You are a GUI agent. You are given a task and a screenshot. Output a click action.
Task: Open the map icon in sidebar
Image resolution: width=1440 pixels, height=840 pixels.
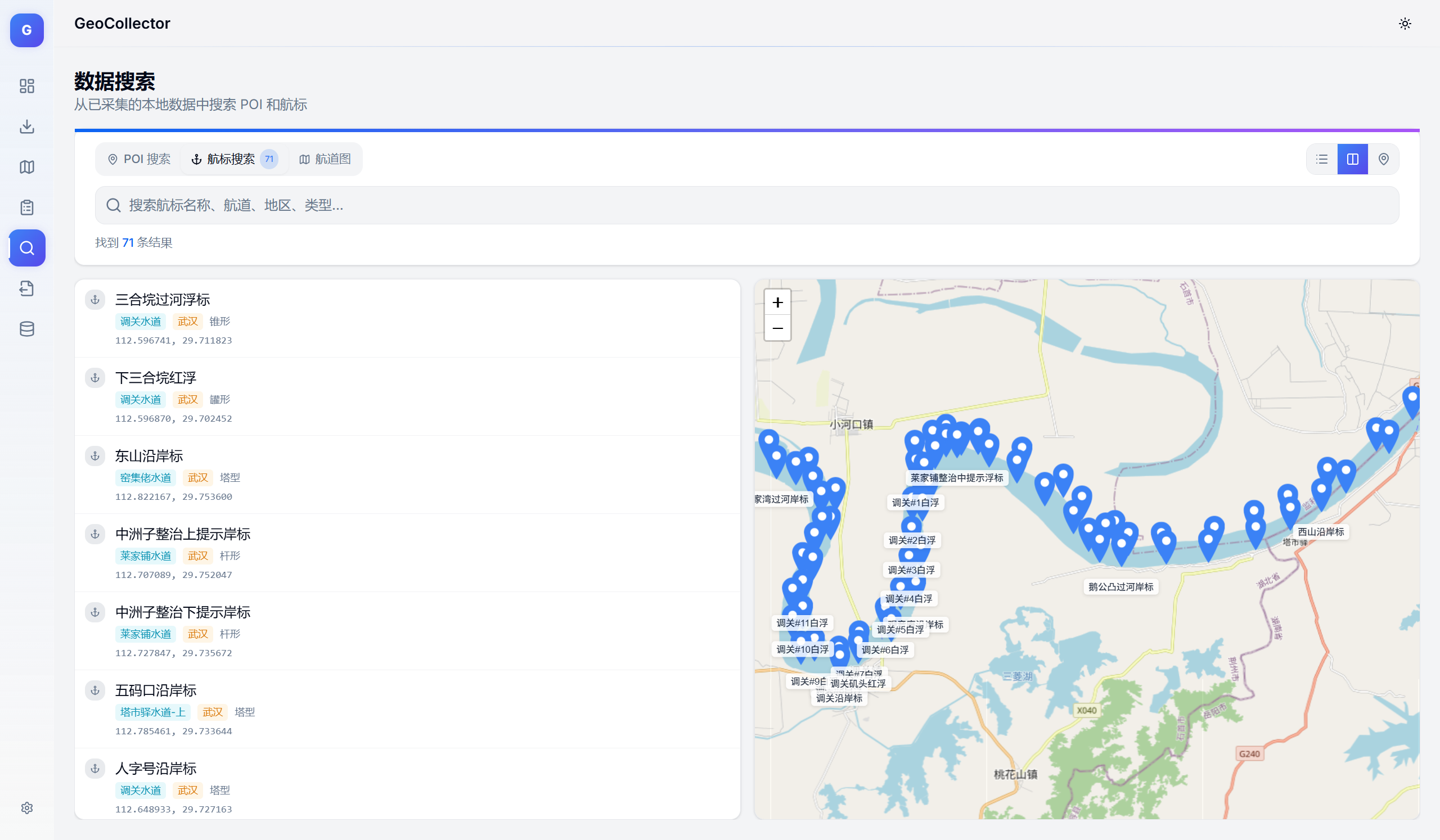click(27, 167)
